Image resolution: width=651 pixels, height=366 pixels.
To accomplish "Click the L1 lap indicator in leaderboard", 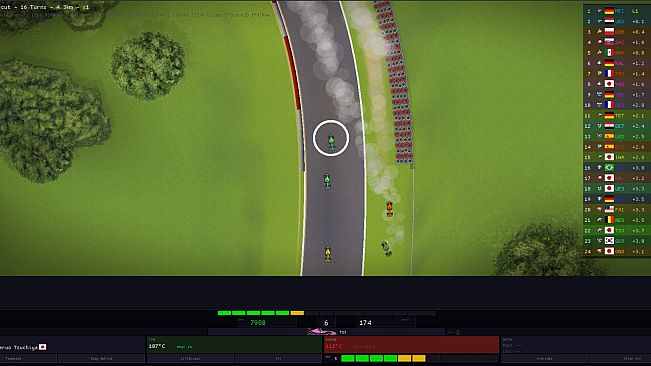I will click(635, 11).
